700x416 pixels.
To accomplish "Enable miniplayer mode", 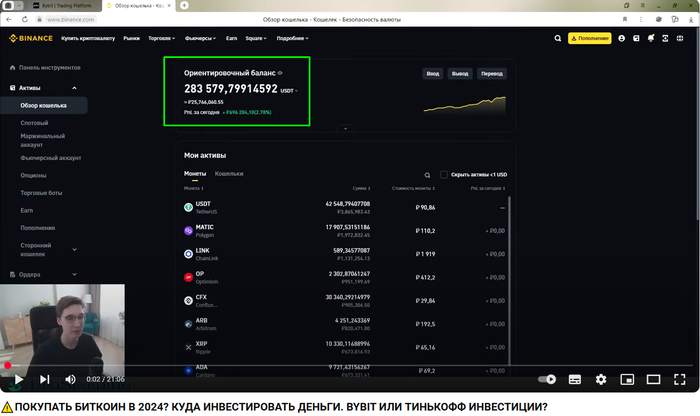I will pos(627,379).
